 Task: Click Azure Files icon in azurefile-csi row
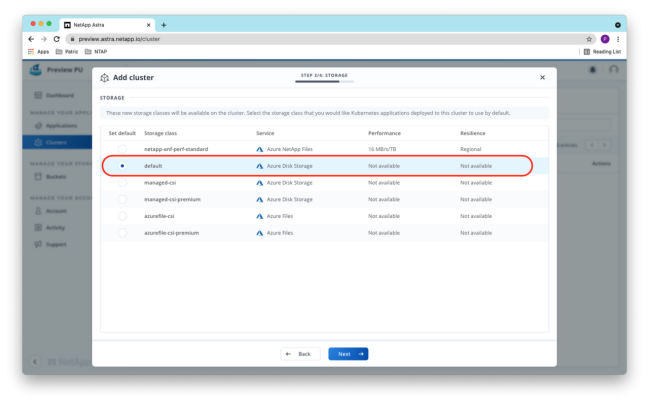260,216
